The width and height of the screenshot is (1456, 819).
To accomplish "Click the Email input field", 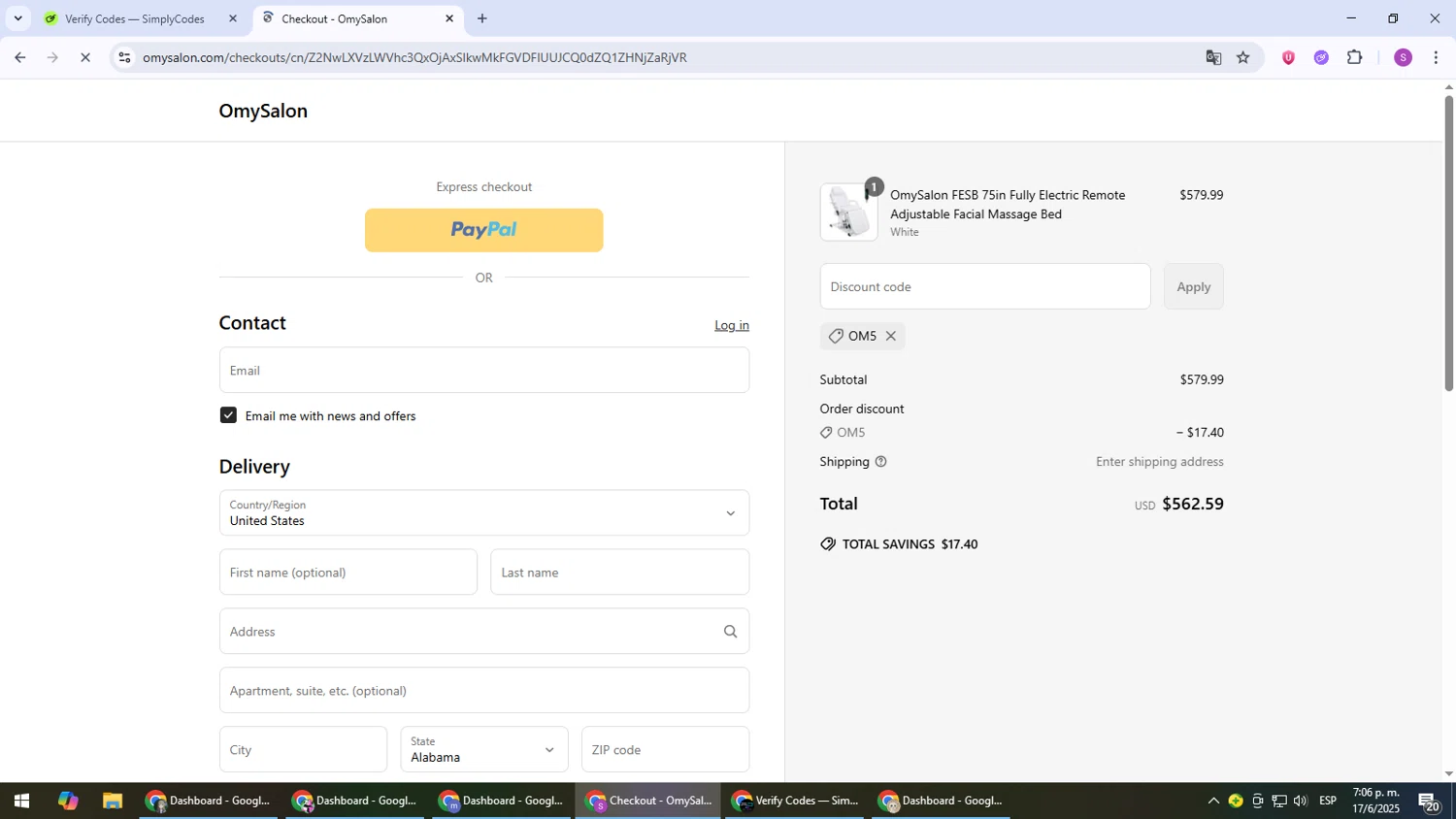I will coord(483,370).
